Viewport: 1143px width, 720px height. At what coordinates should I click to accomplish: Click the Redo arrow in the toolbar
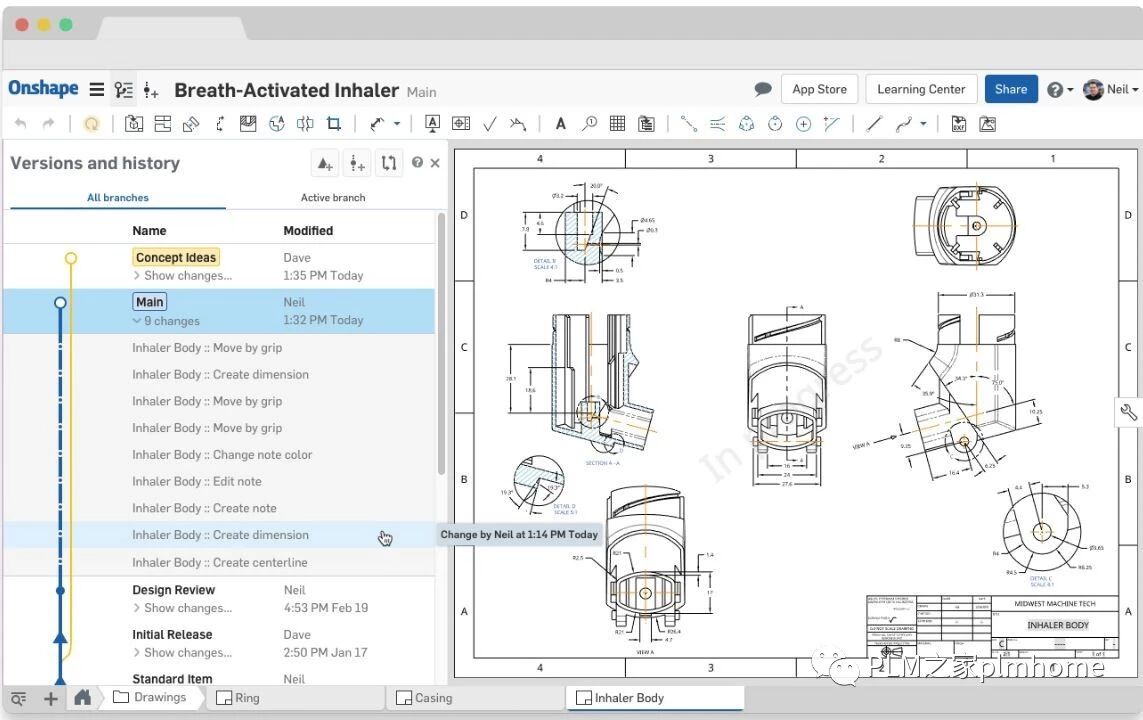pyautogui.click(x=48, y=124)
